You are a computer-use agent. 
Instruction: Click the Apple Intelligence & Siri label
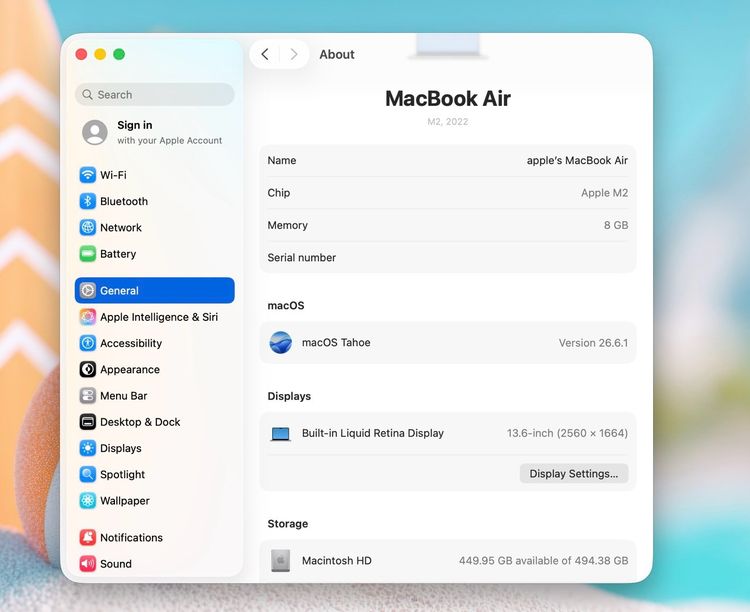[x=159, y=317]
